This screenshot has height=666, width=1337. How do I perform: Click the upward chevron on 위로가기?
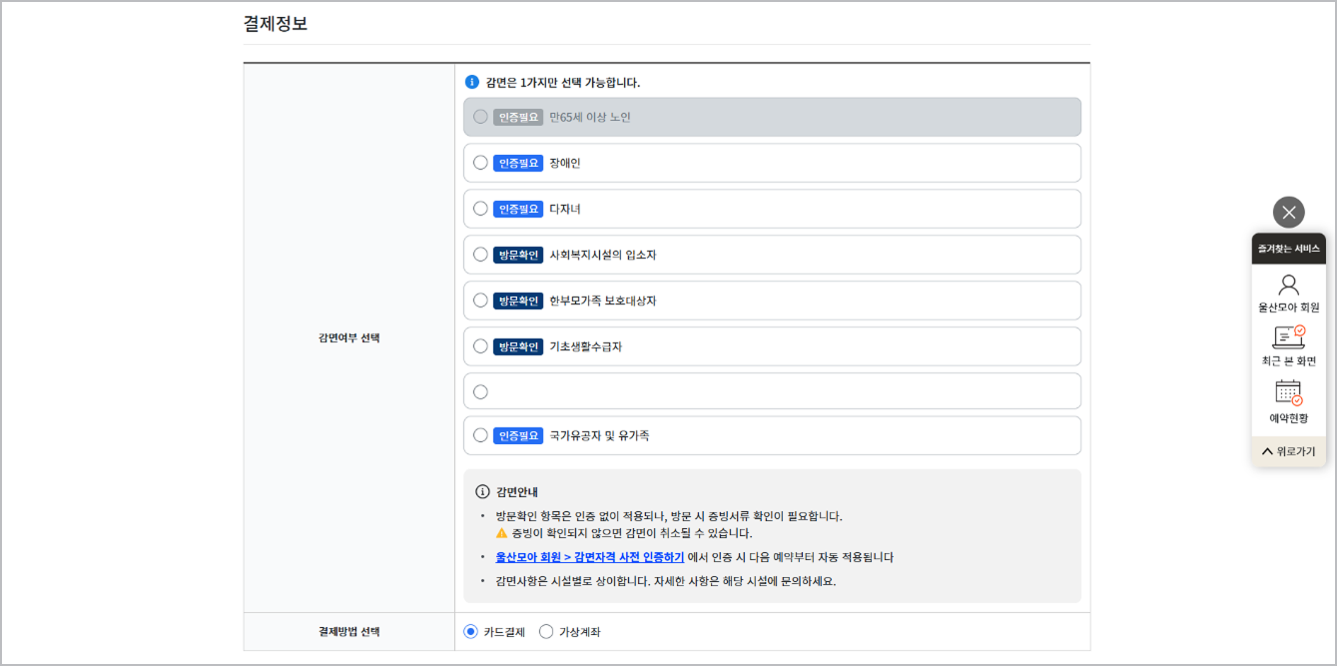click(1265, 451)
